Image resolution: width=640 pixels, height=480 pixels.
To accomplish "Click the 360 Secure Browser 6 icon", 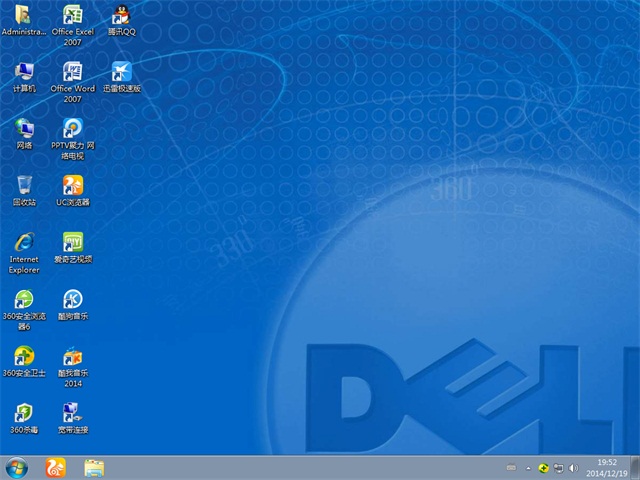I will (24, 299).
